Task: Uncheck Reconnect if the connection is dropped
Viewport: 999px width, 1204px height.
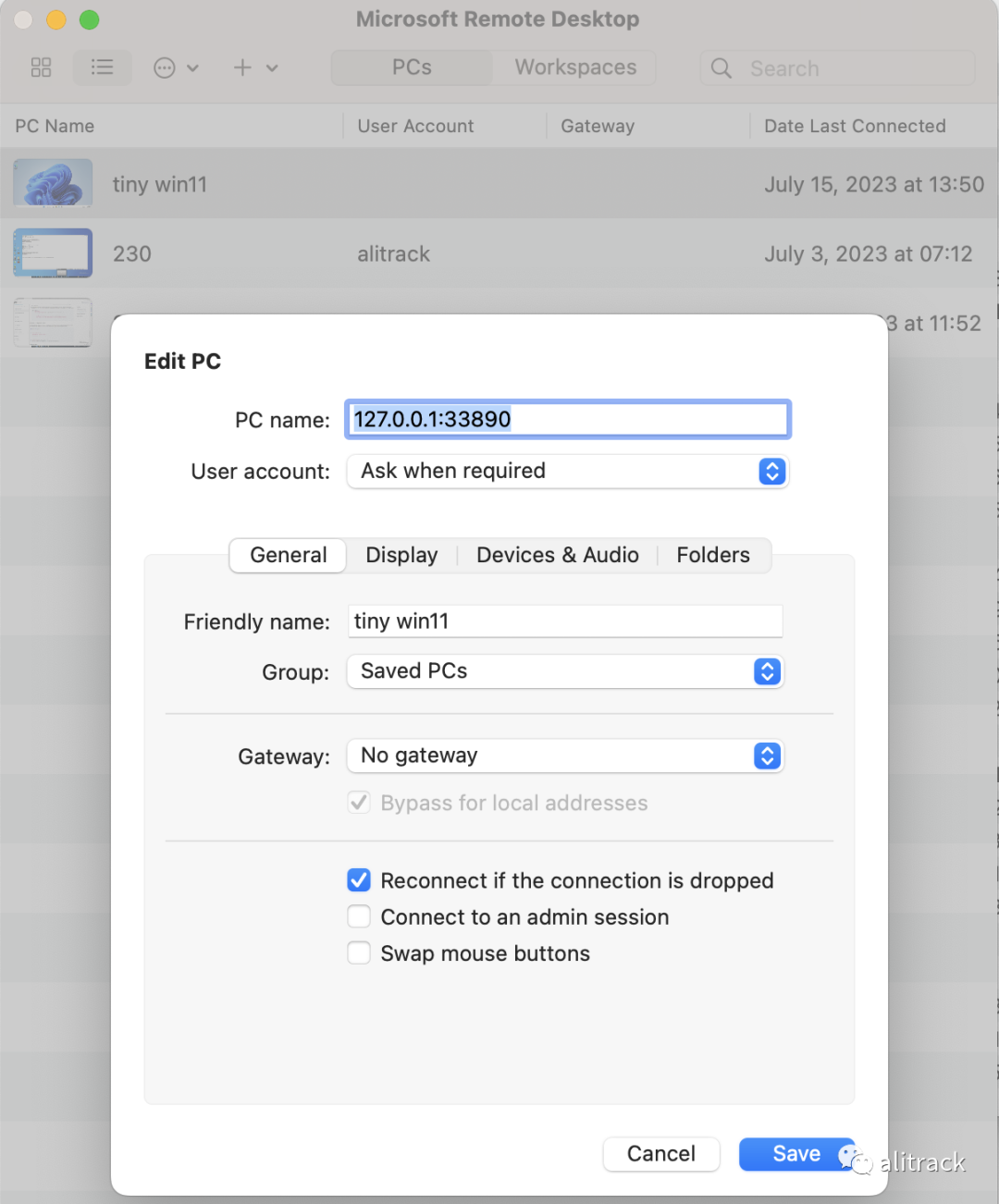Action: (x=359, y=880)
